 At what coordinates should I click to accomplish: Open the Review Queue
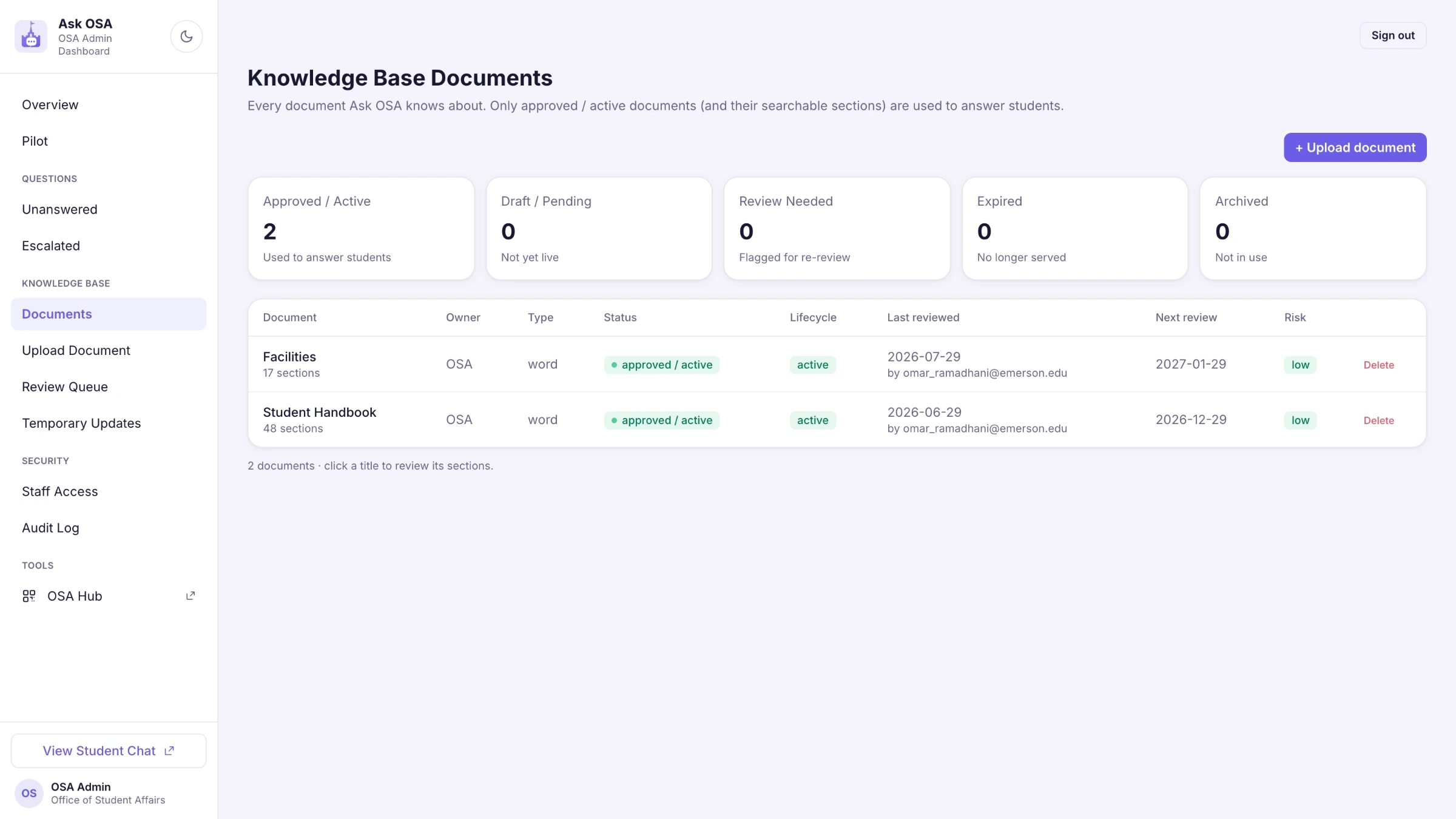[109, 386]
